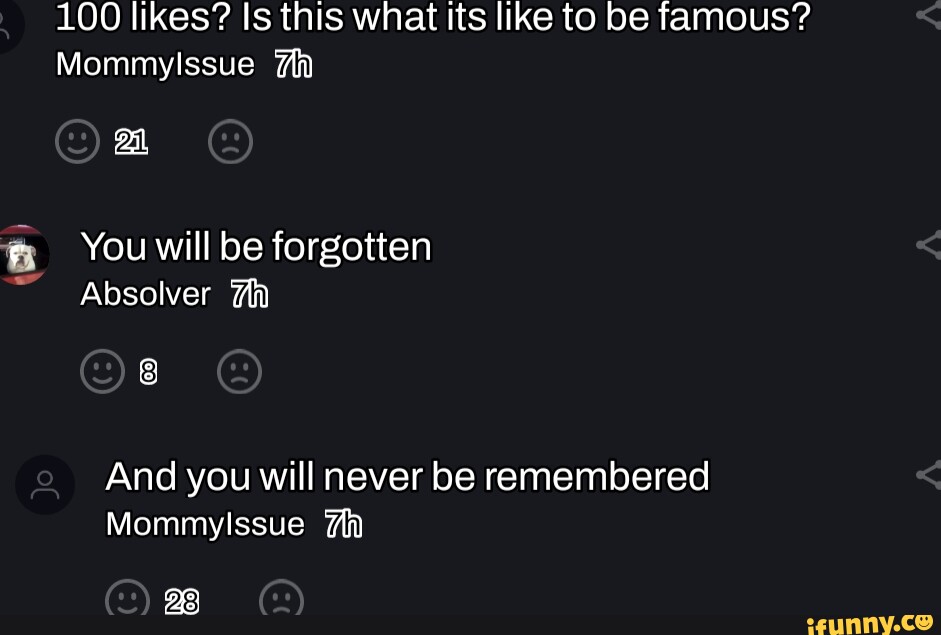Click default avatar beside "never be remembered" reply
The height and width of the screenshot is (635, 941).
(x=45, y=485)
